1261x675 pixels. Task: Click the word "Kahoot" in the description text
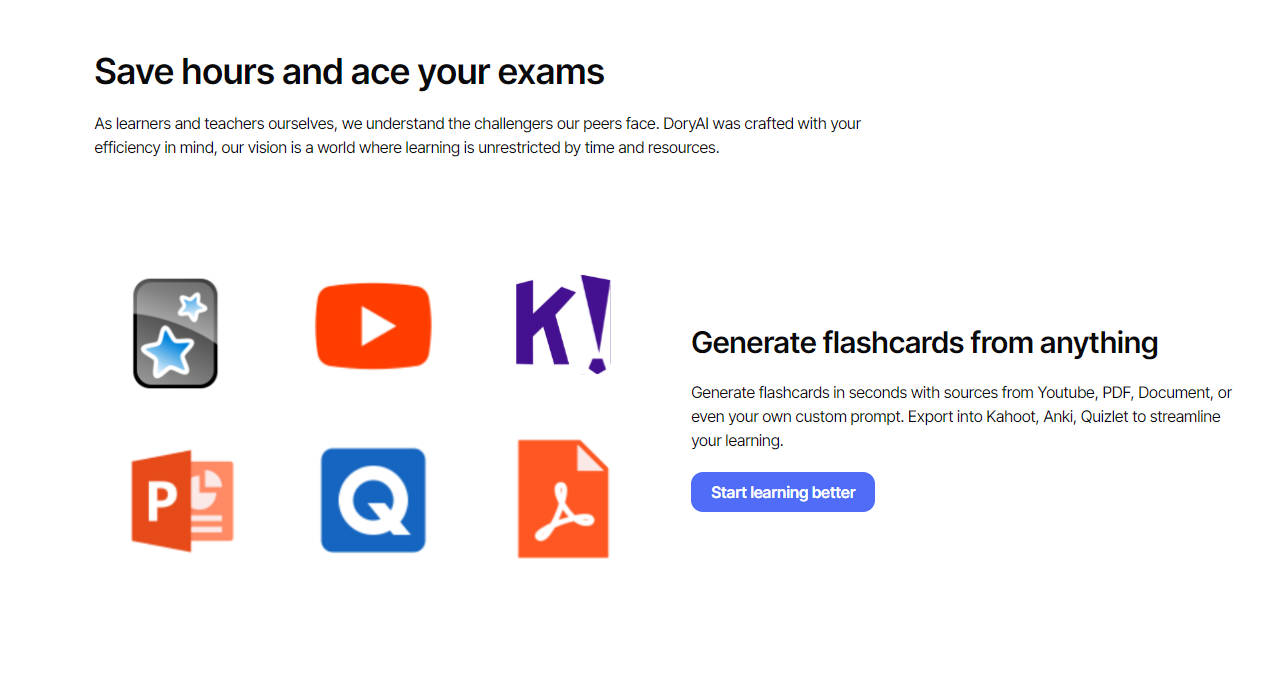(1010, 416)
